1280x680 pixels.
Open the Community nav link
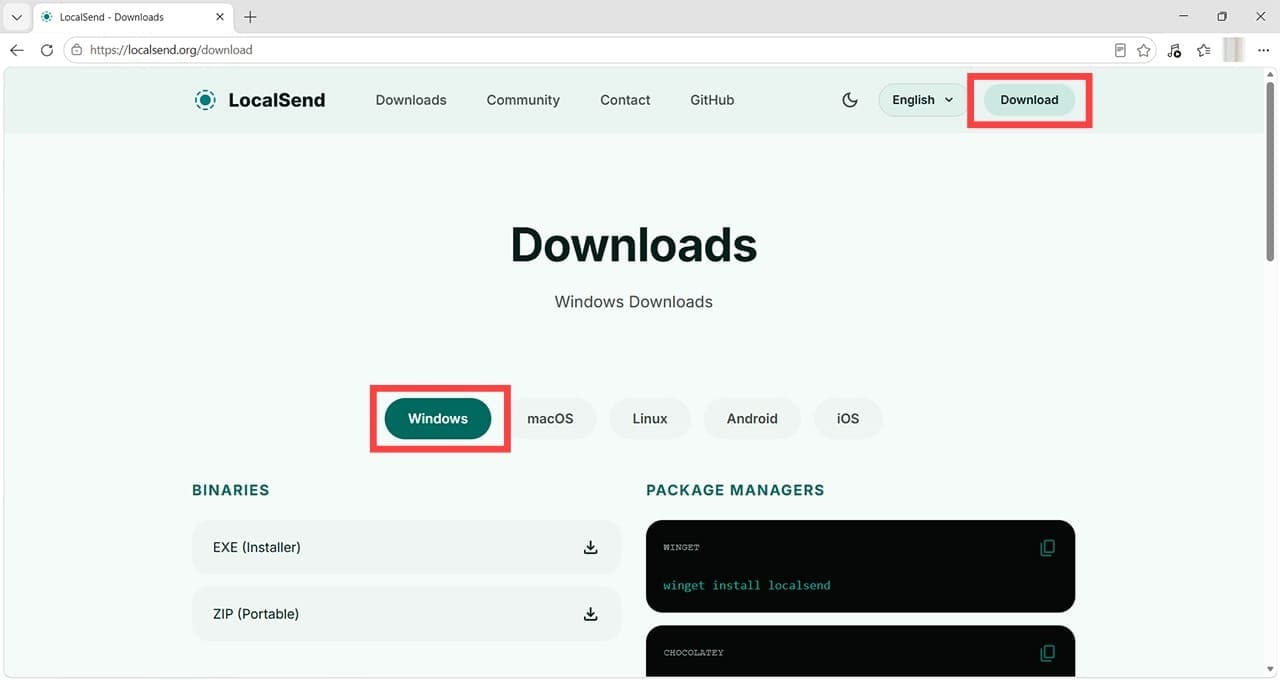(523, 100)
